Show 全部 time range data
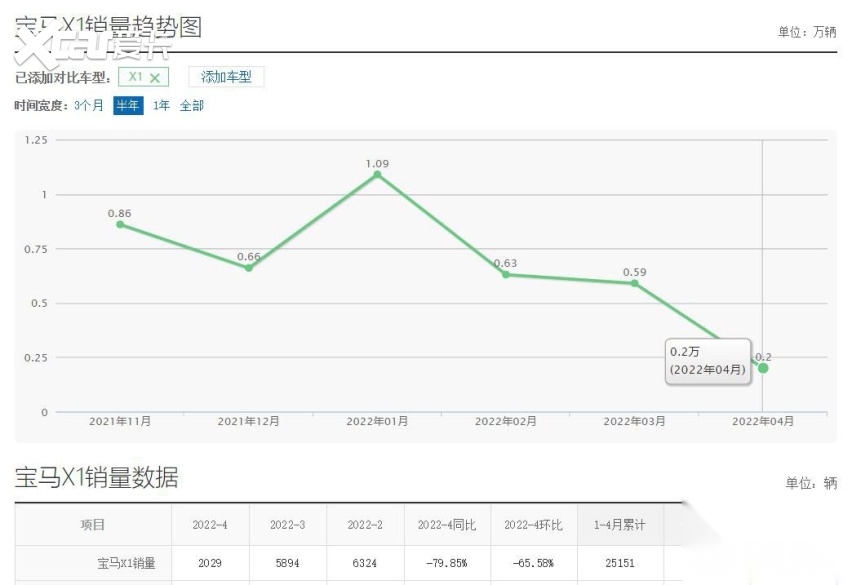This screenshot has width=852, height=585. [x=192, y=105]
